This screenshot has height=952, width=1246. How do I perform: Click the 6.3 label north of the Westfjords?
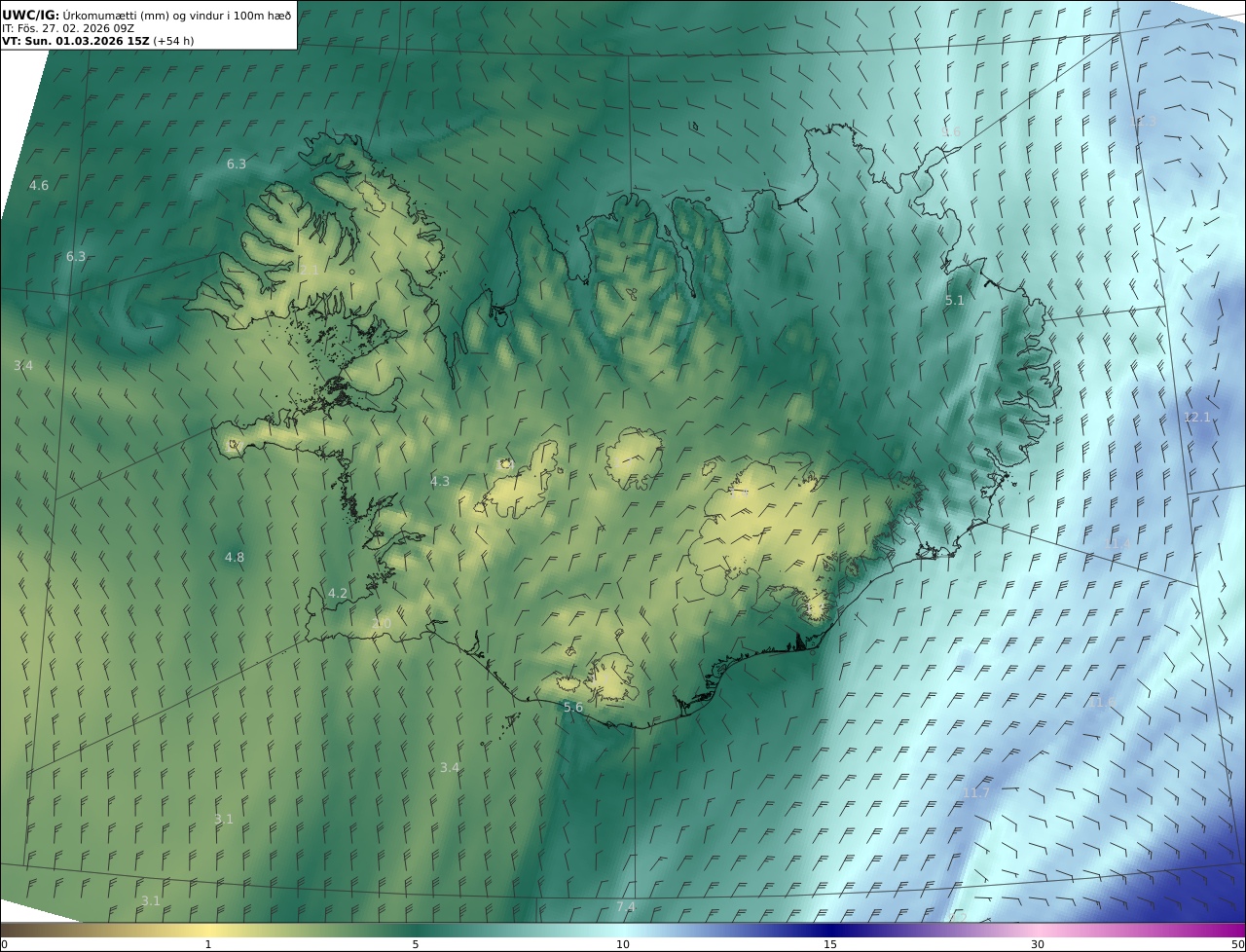(237, 164)
